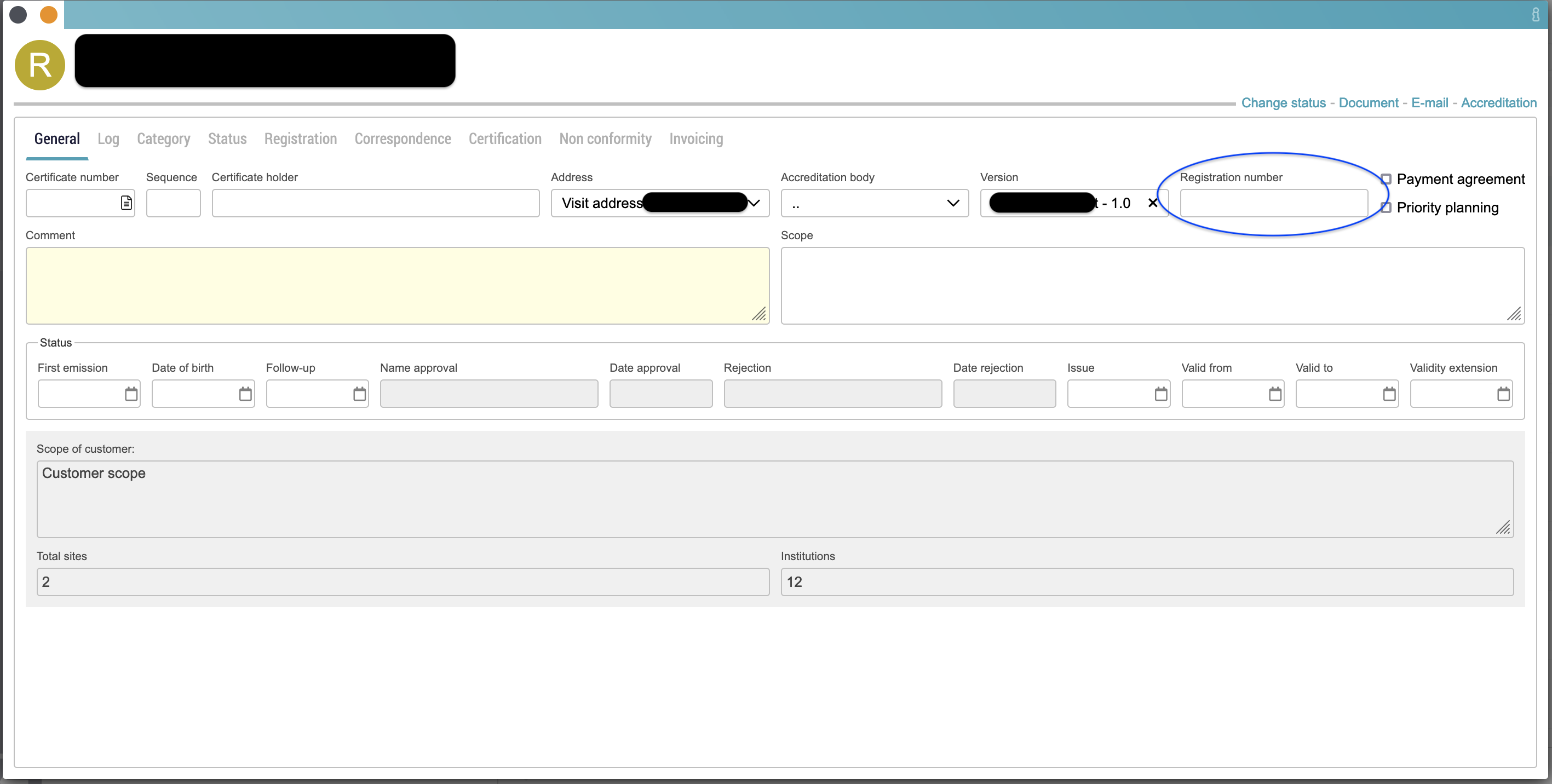1552x784 pixels.
Task: Click the yellow Comment text area
Action: [397, 285]
